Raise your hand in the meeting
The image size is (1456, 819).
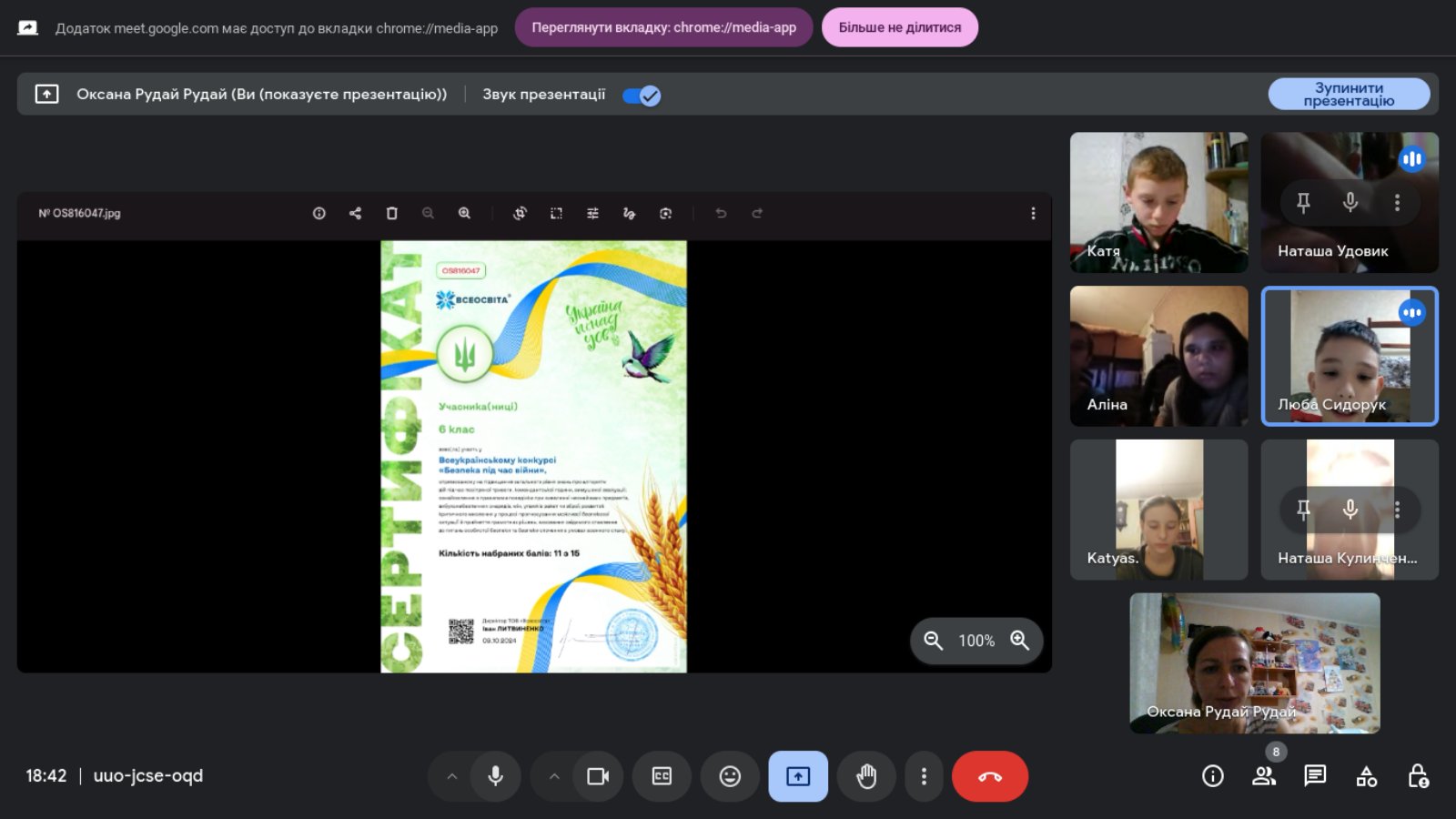866,776
